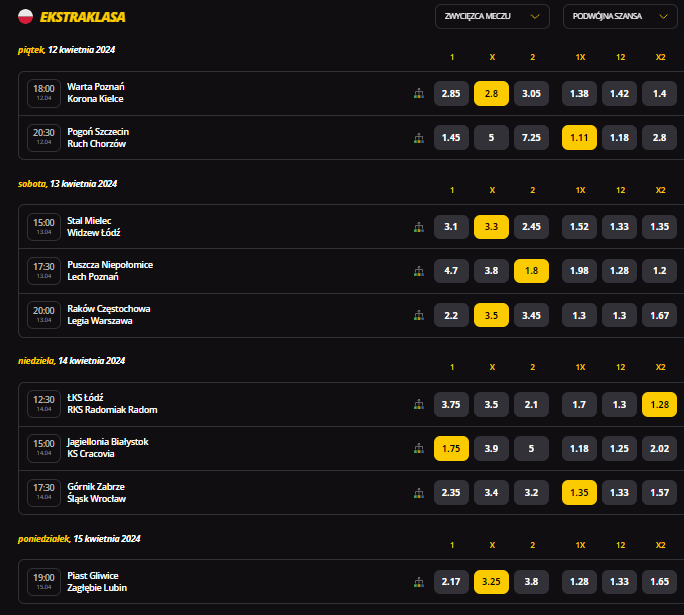Image resolution: width=684 pixels, height=615 pixels.
Task: Select 7.25 odds for Ruch Chorzów win
Action: coord(531,138)
